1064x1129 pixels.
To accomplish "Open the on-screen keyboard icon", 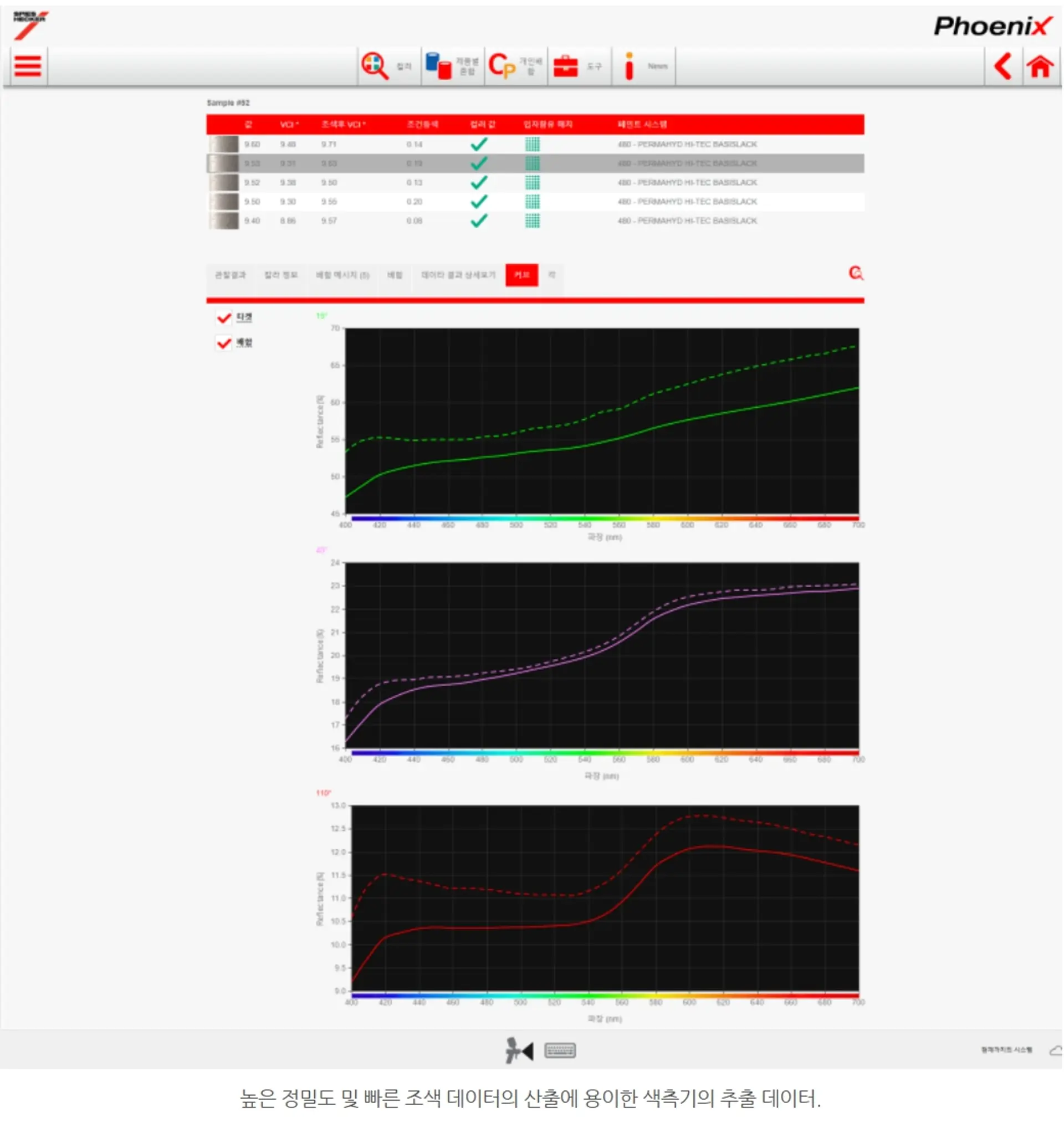I will (560, 1051).
